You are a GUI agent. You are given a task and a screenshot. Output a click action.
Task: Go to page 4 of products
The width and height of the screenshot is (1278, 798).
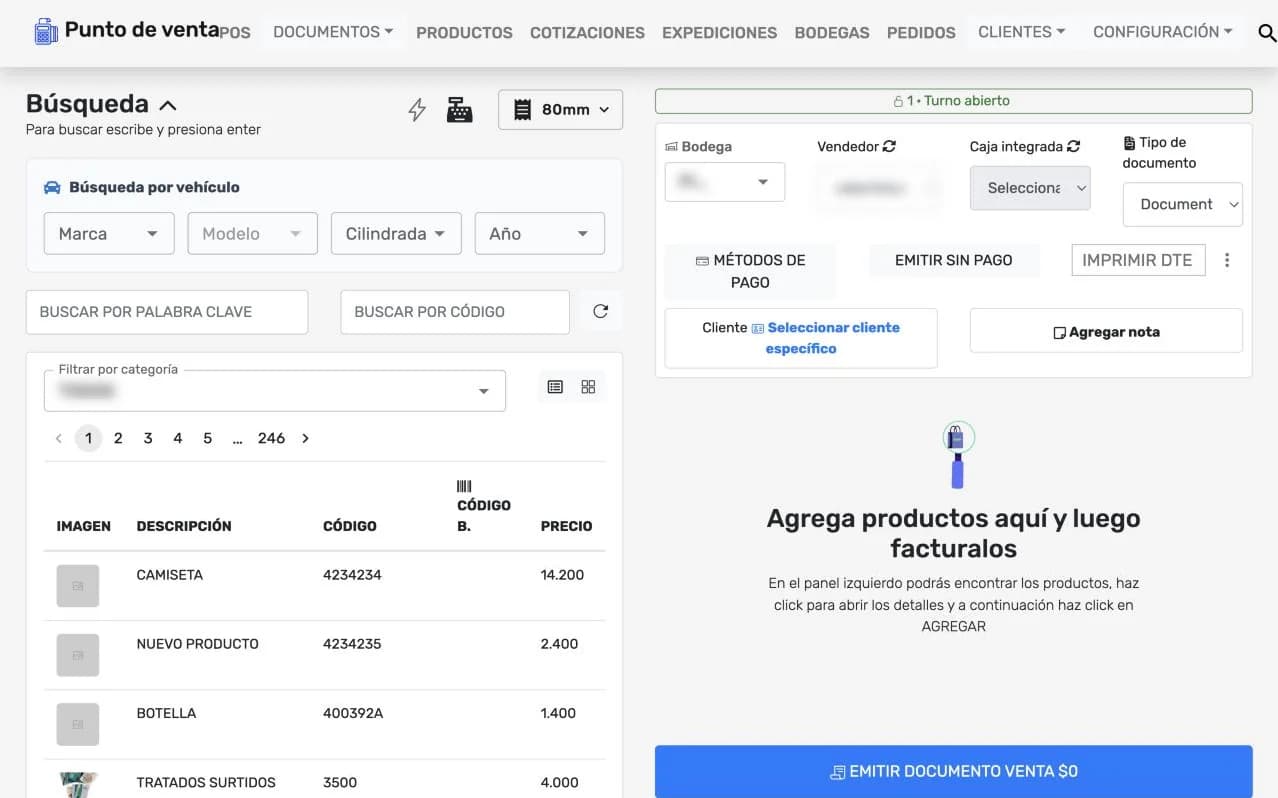[178, 438]
